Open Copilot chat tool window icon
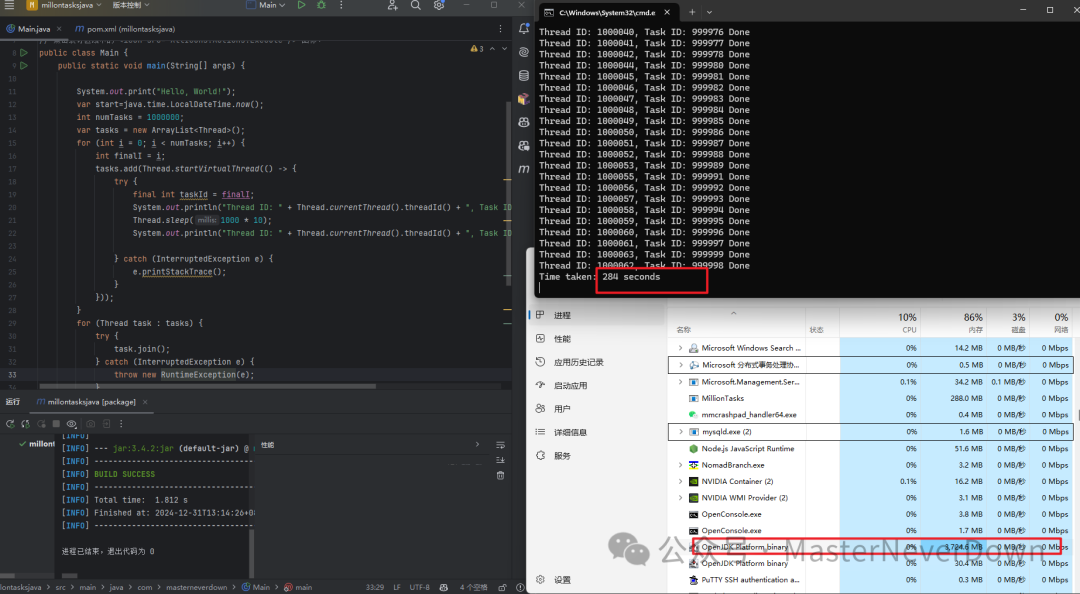 523,146
